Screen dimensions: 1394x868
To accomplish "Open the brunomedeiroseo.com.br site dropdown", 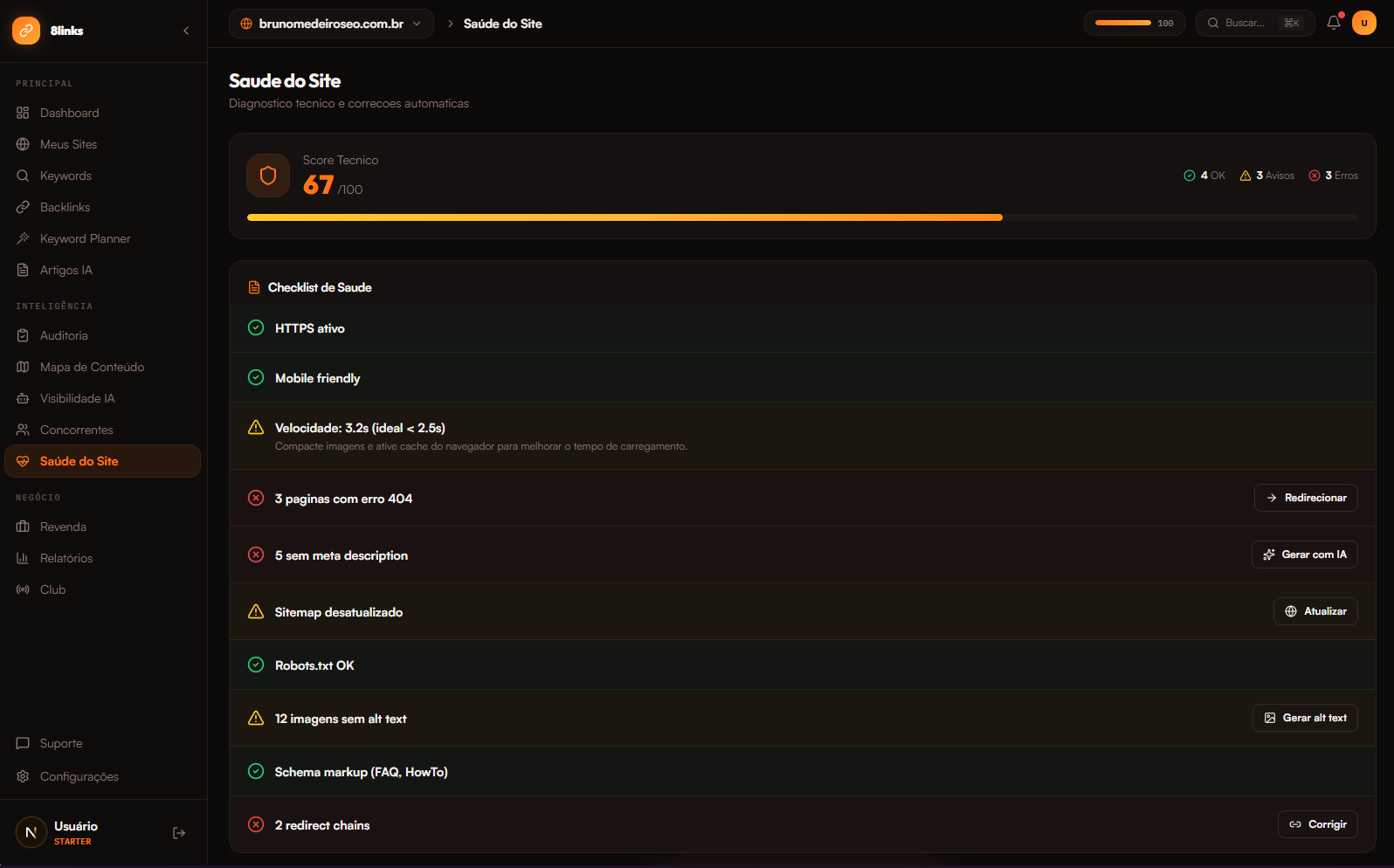I will (331, 24).
